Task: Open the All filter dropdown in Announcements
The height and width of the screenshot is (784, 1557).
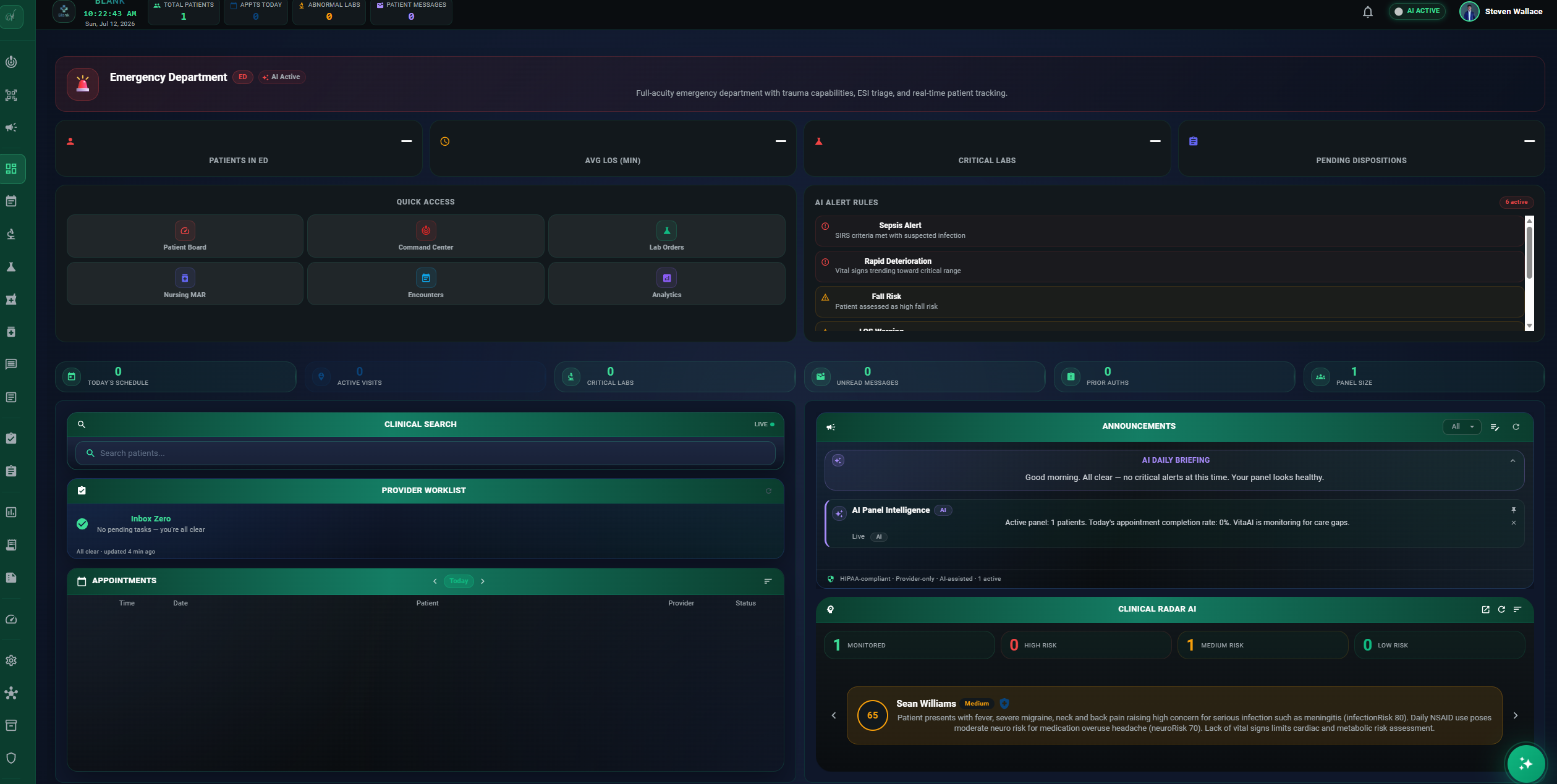Action: click(x=1462, y=426)
